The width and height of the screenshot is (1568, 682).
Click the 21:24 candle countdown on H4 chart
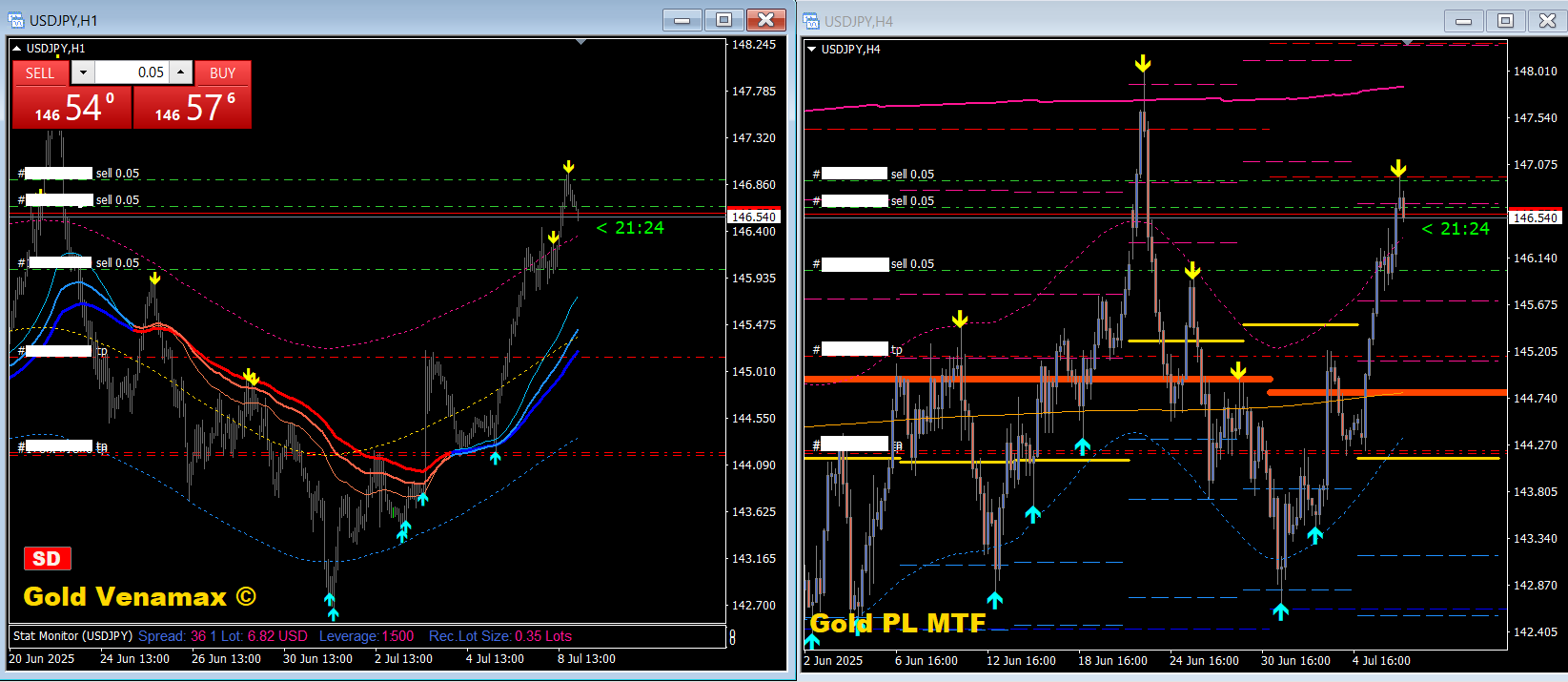tap(1456, 228)
